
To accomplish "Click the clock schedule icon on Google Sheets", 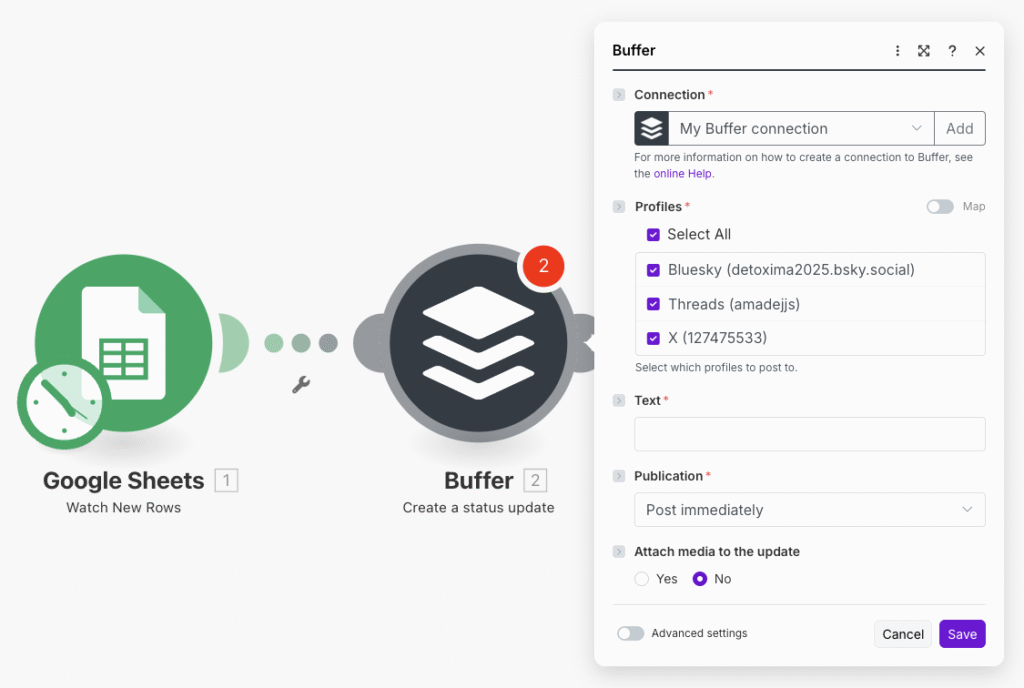I will pos(63,403).
